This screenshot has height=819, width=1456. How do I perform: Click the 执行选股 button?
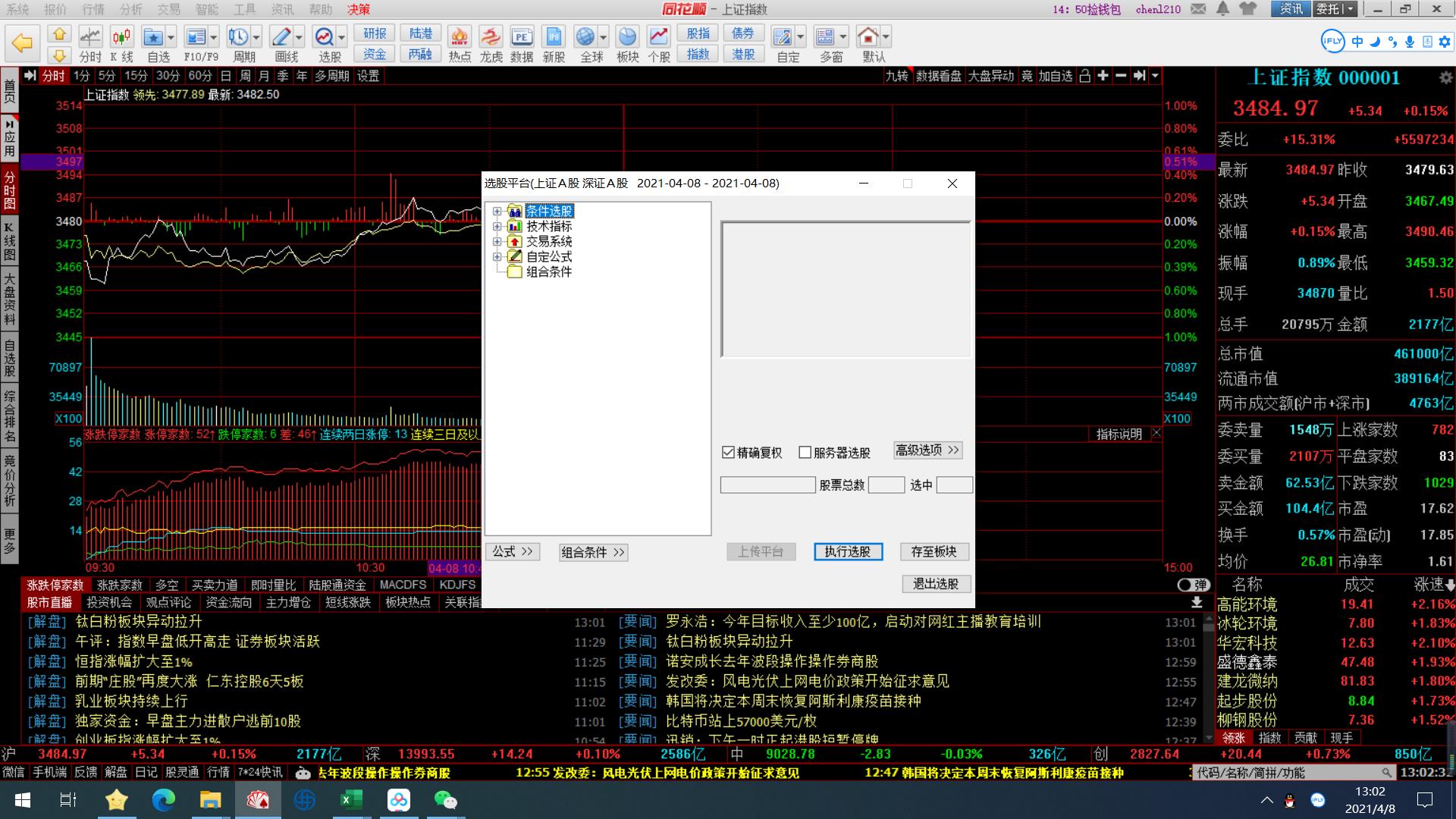(848, 552)
